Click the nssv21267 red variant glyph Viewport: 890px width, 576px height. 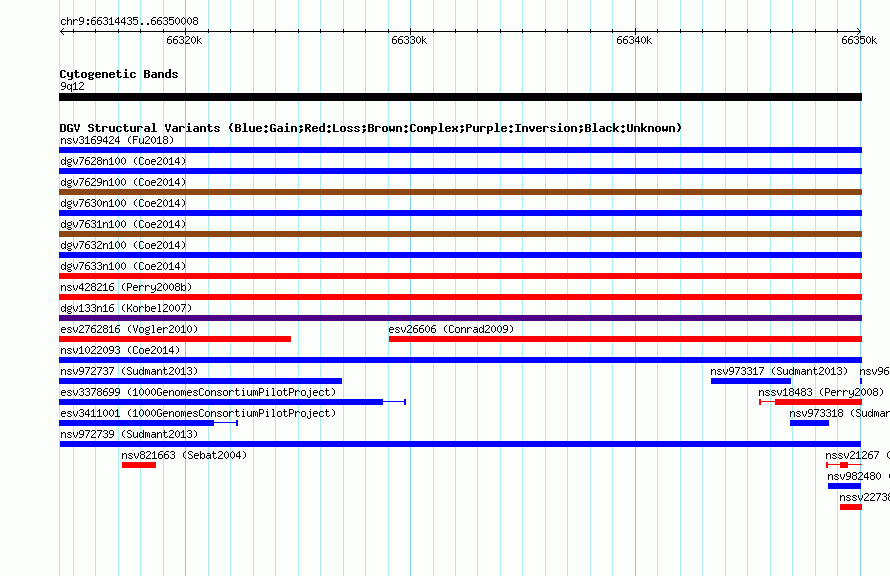844,465
